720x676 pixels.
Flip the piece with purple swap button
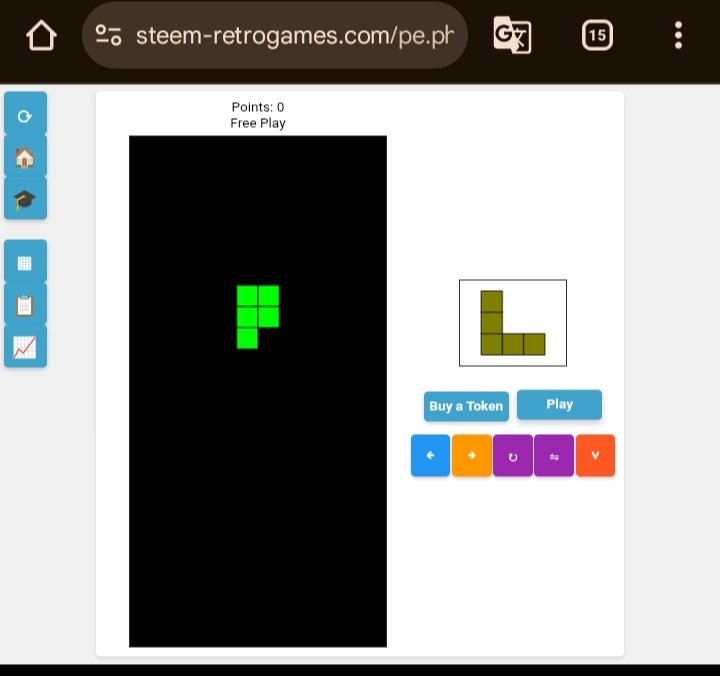[x=554, y=455]
